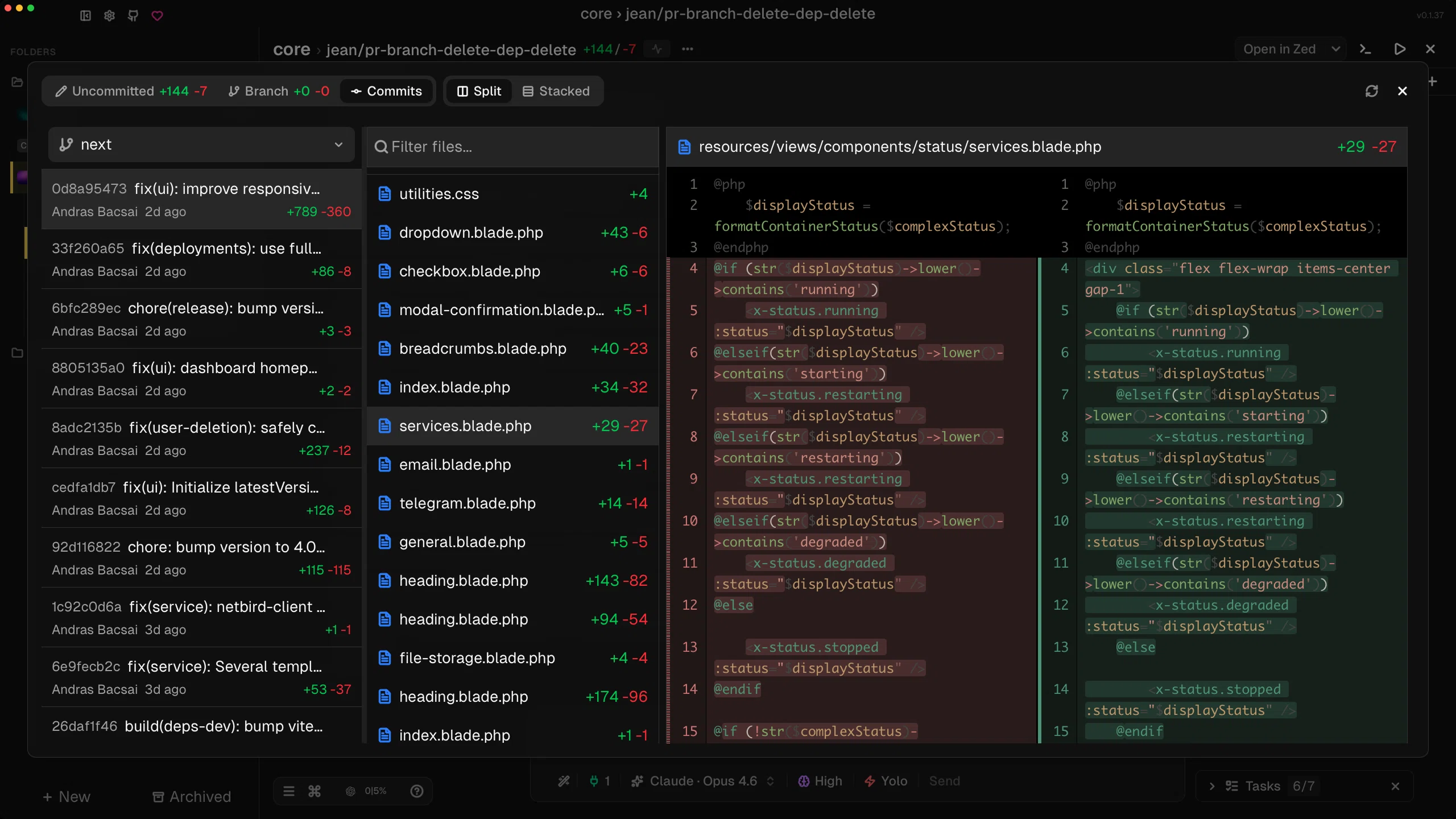Click the pink heart sponsor icon
The height and width of the screenshot is (819, 1456).
pyautogui.click(x=158, y=15)
